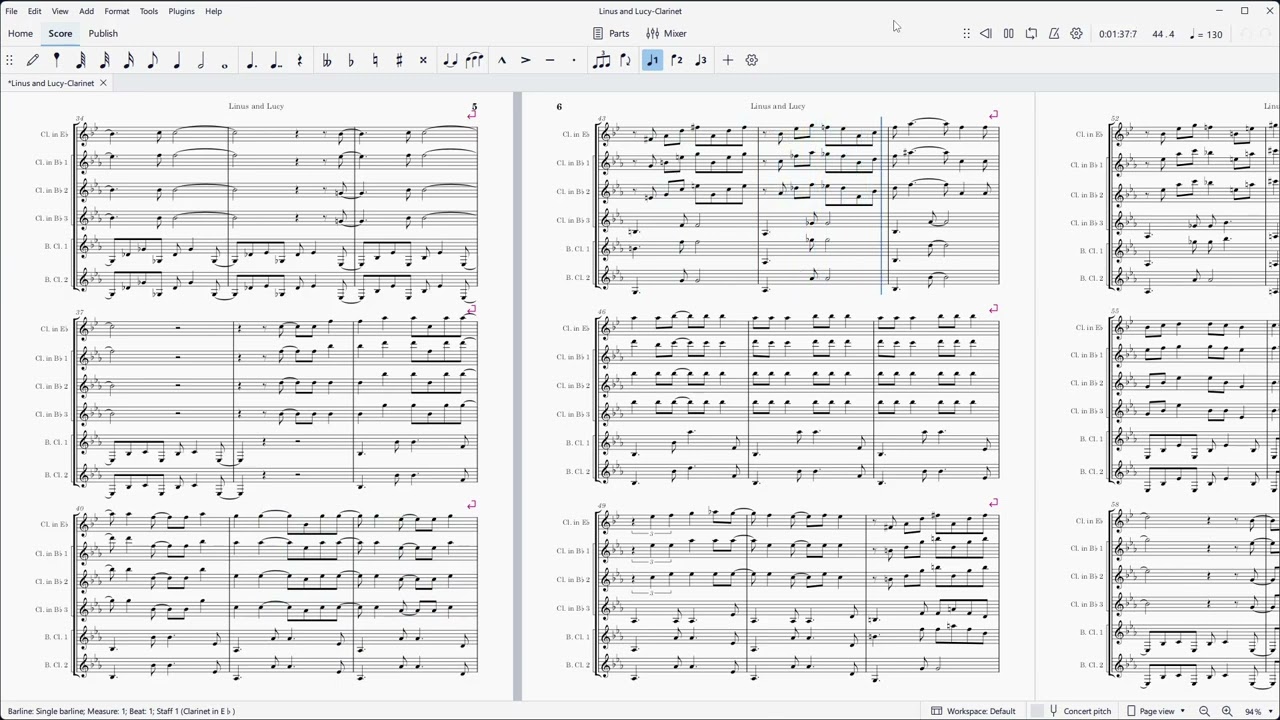This screenshot has height=720, width=1280.
Task: Apply the sharp accidental
Action: [x=398, y=60]
